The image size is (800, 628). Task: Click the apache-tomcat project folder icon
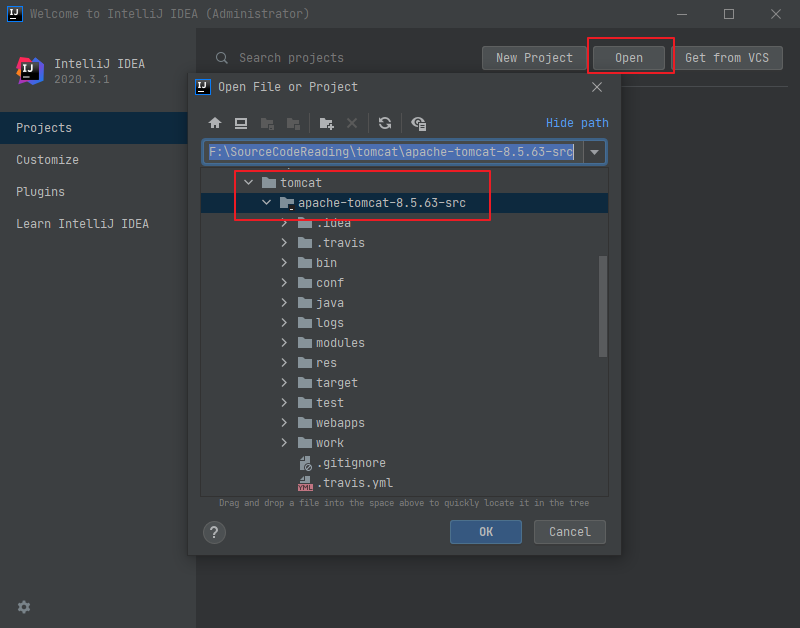287,203
